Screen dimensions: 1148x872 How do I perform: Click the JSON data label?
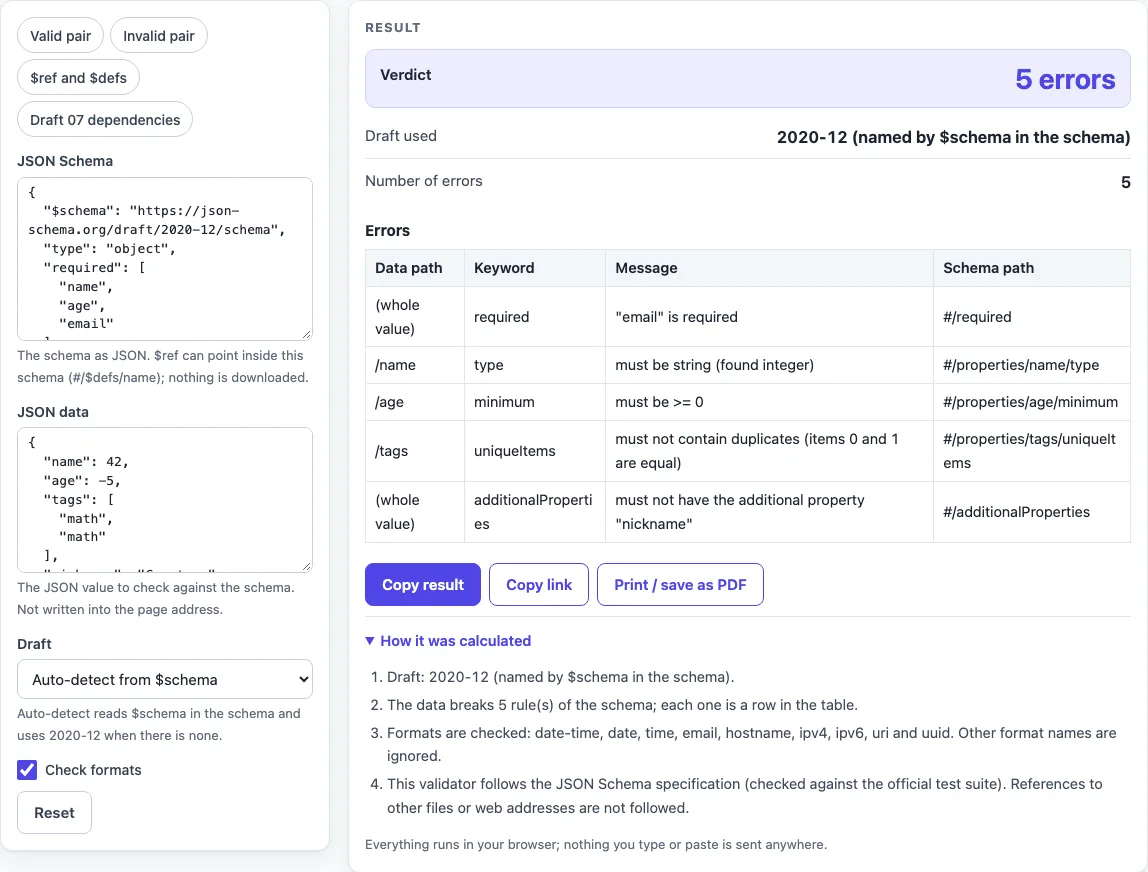click(x=53, y=412)
